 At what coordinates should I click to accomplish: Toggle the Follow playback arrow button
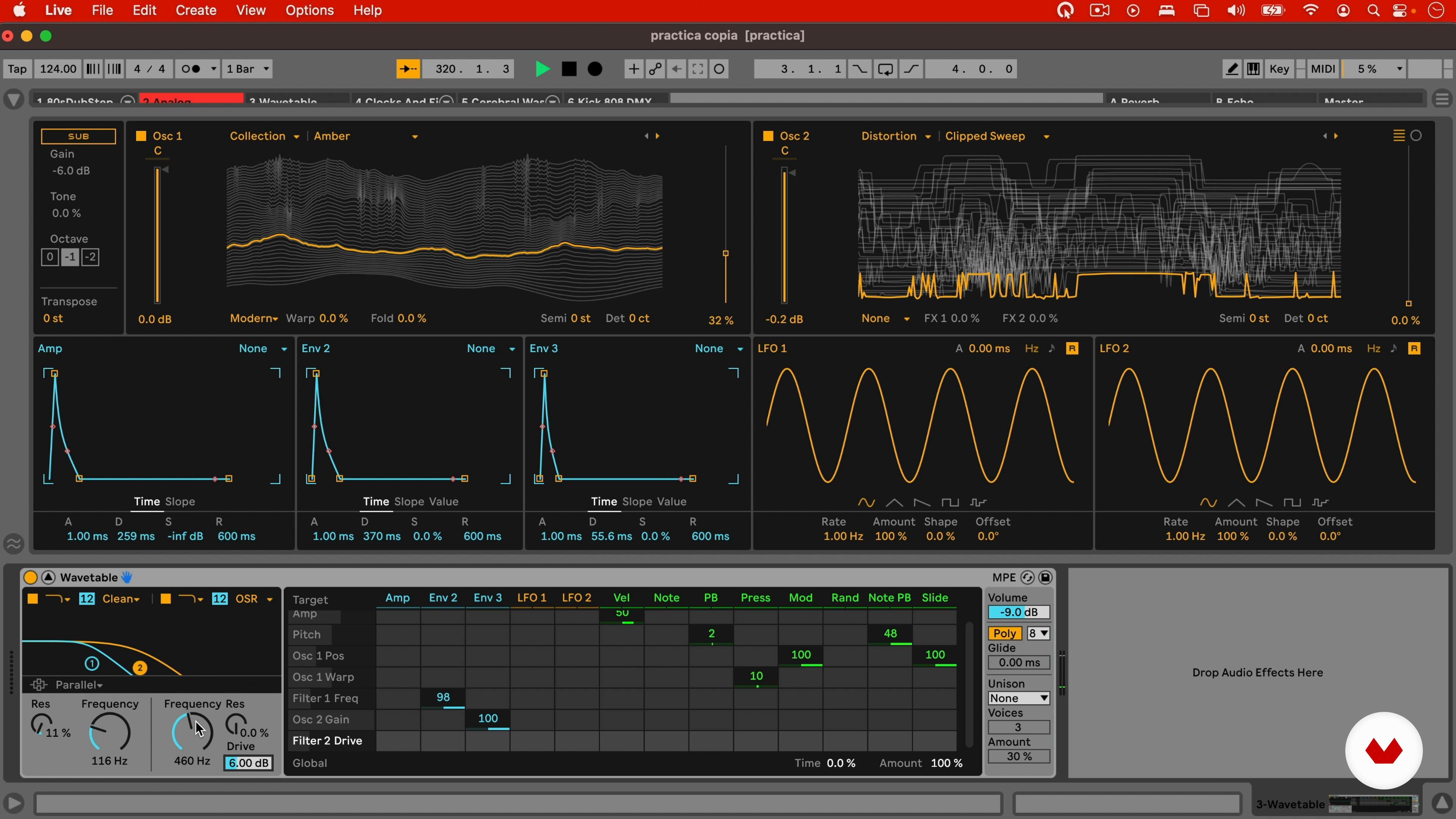click(x=408, y=69)
